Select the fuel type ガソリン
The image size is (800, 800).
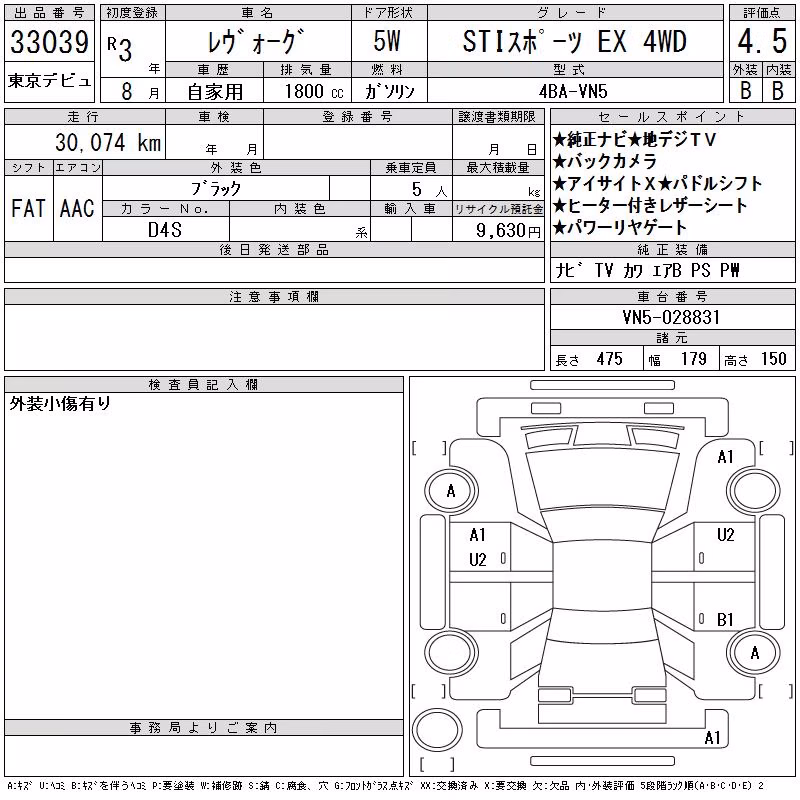click(389, 91)
